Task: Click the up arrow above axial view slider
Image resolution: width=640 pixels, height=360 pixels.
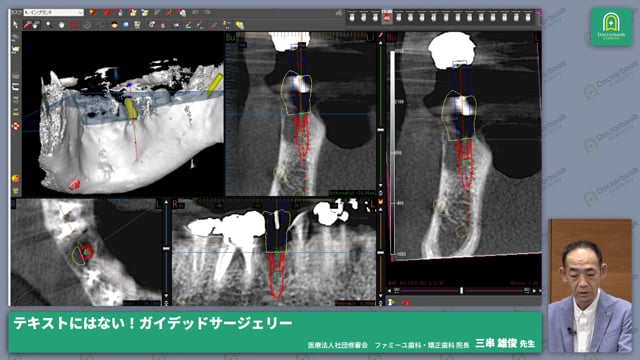Action: 166,202
